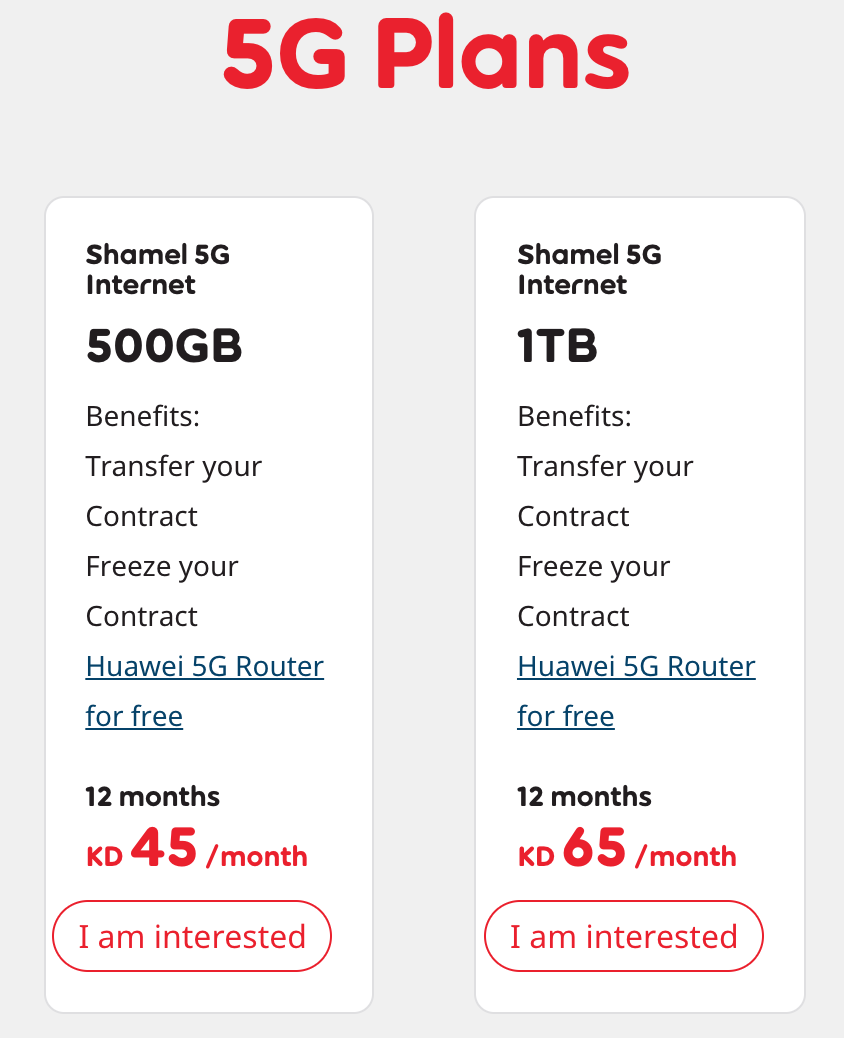Click "I am interested" for the 1TB plan
The image size is (844, 1038).
[624, 936]
